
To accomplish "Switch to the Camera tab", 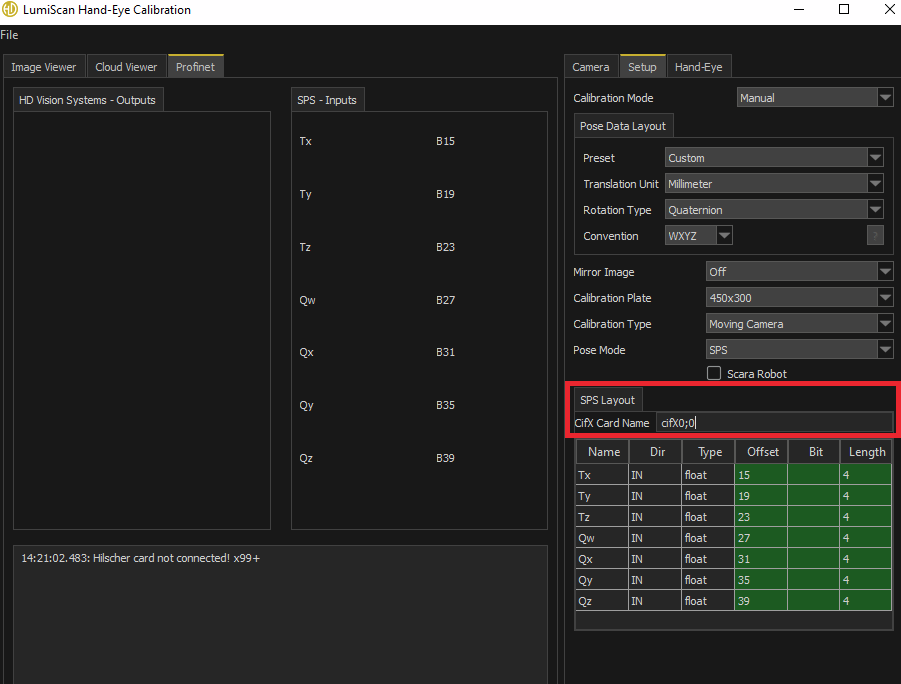I will (591, 67).
